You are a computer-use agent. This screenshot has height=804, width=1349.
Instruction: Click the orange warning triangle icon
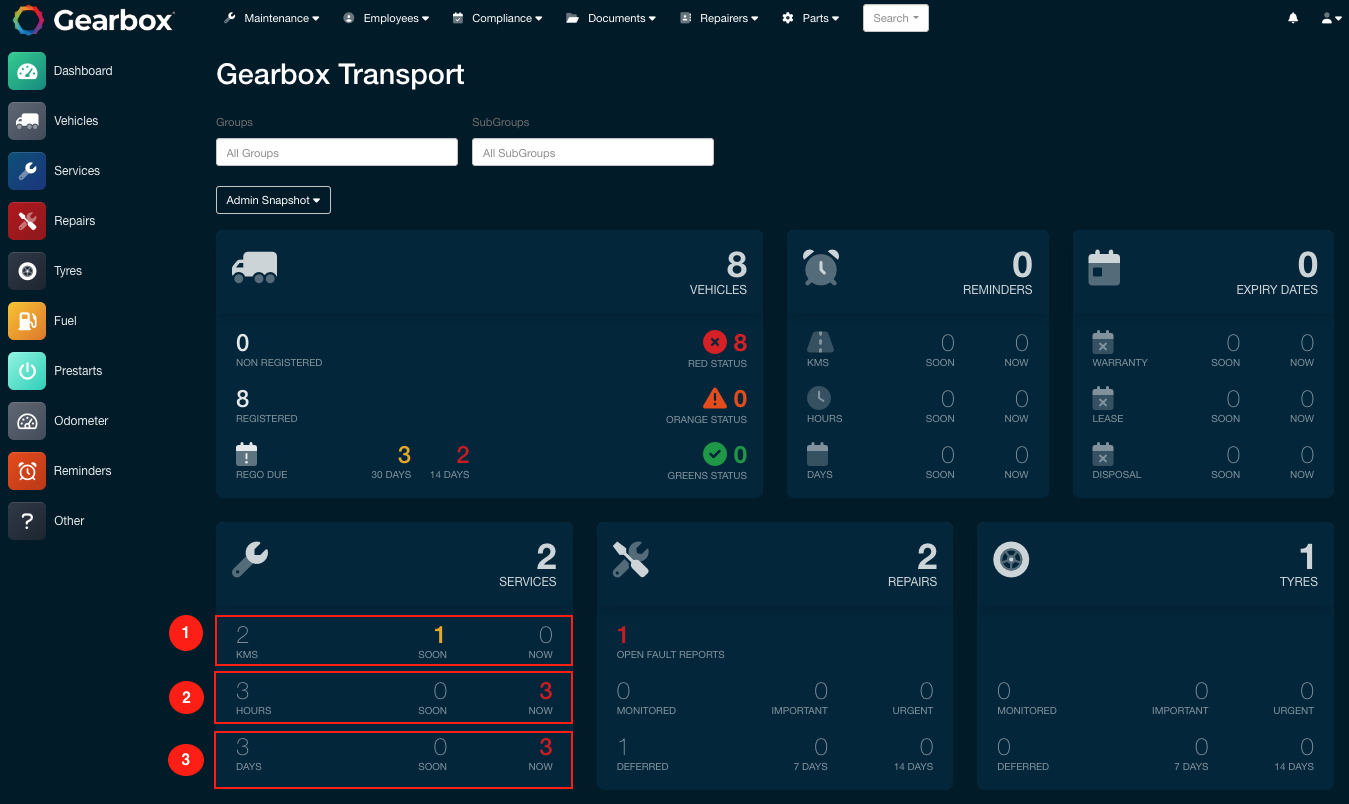(715, 398)
